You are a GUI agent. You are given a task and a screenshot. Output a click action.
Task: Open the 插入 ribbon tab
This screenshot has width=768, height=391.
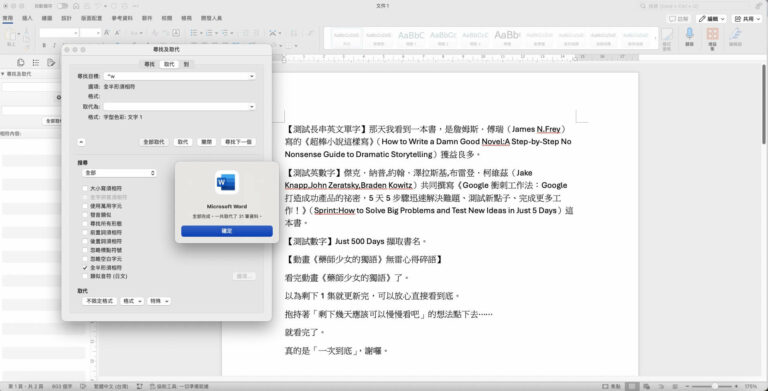pyautogui.click(x=27, y=18)
